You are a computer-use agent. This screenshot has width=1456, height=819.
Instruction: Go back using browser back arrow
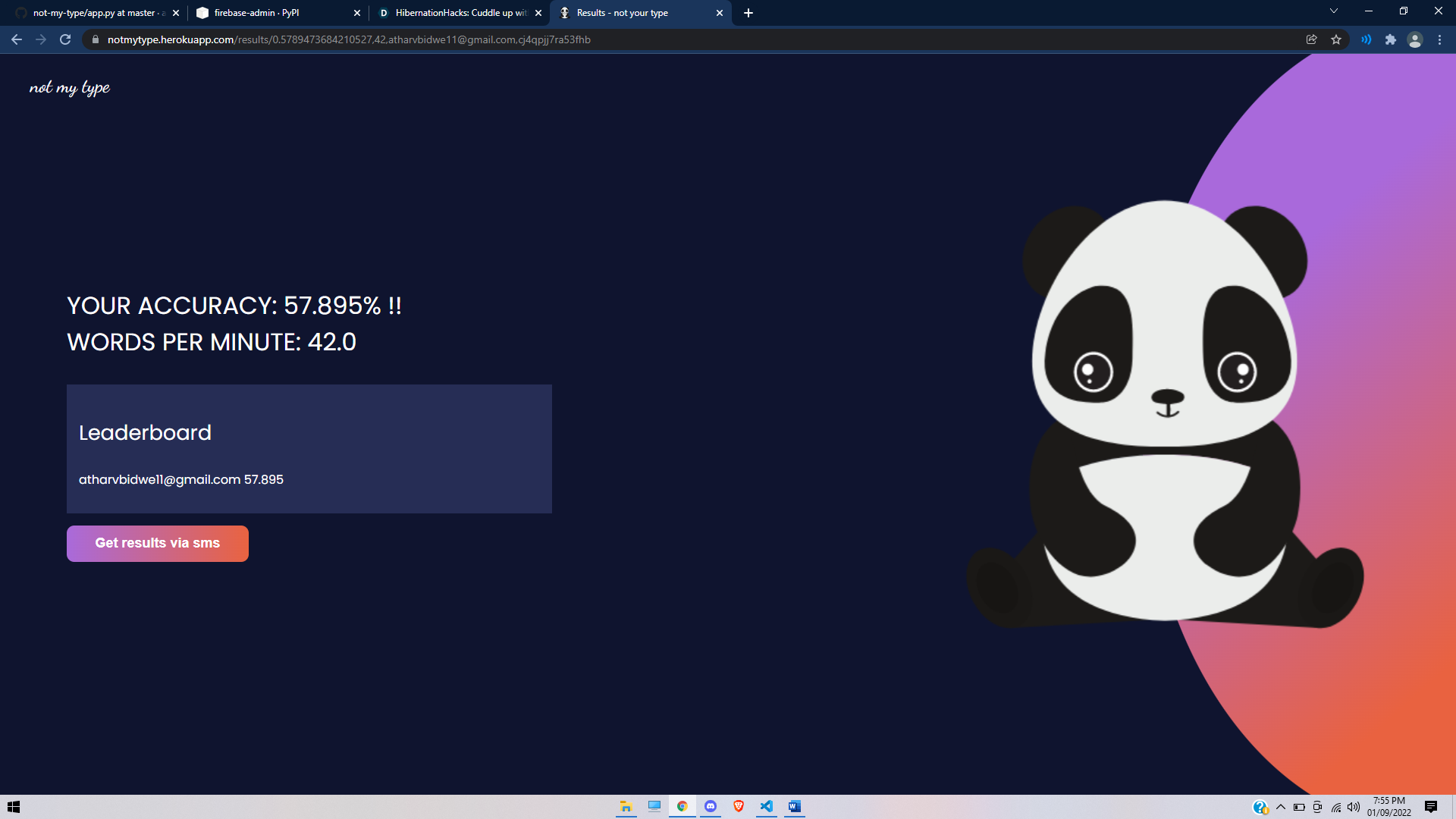[x=17, y=39]
